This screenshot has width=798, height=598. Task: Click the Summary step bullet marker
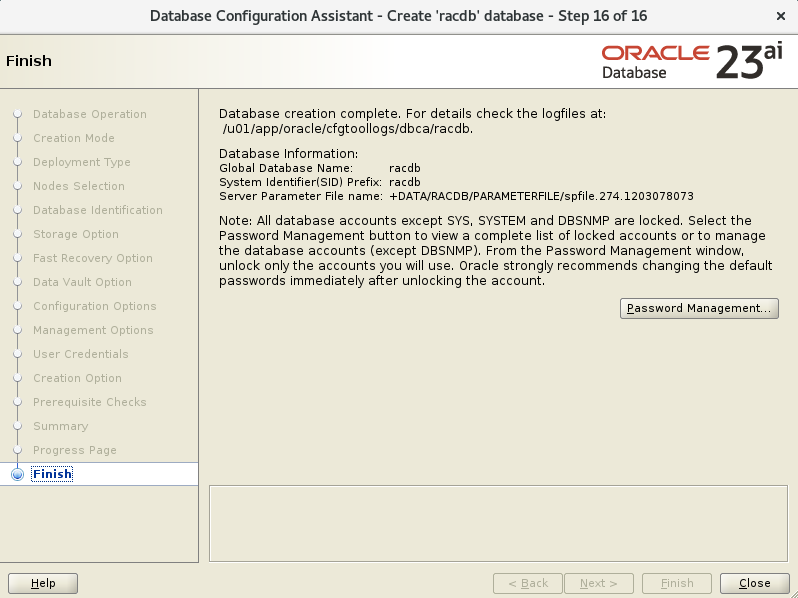click(x=17, y=426)
